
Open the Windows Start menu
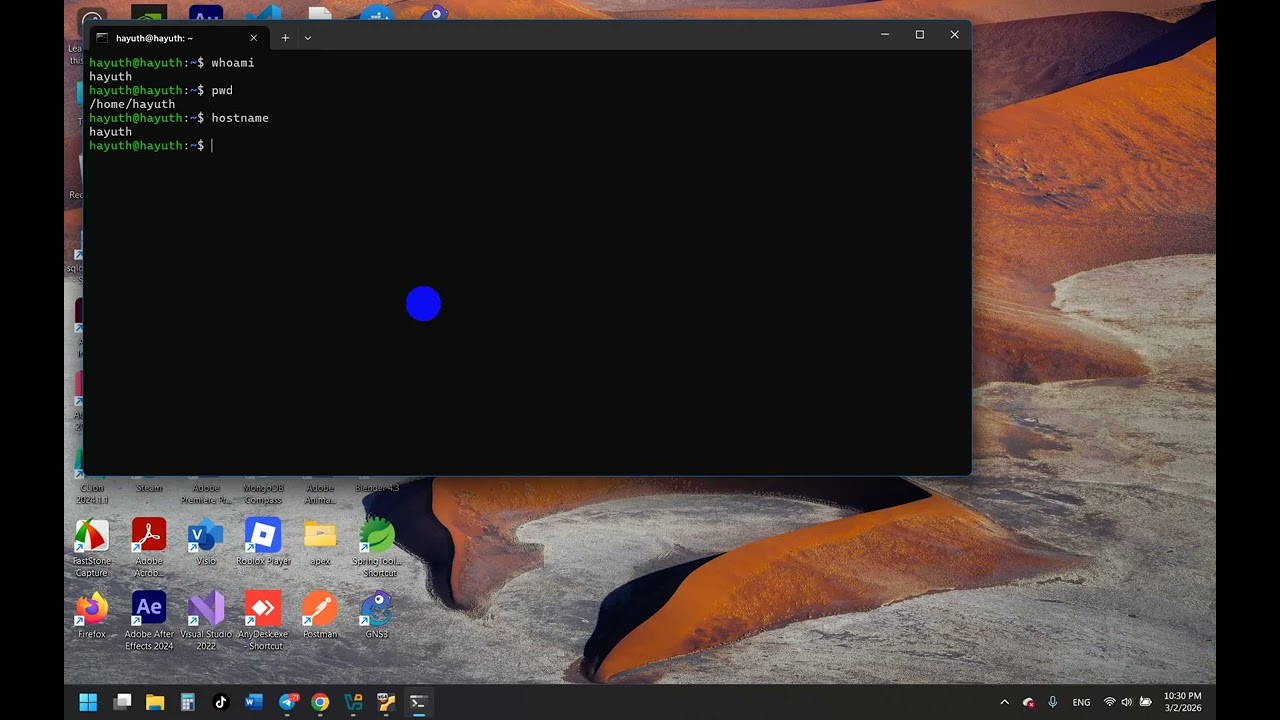point(88,702)
